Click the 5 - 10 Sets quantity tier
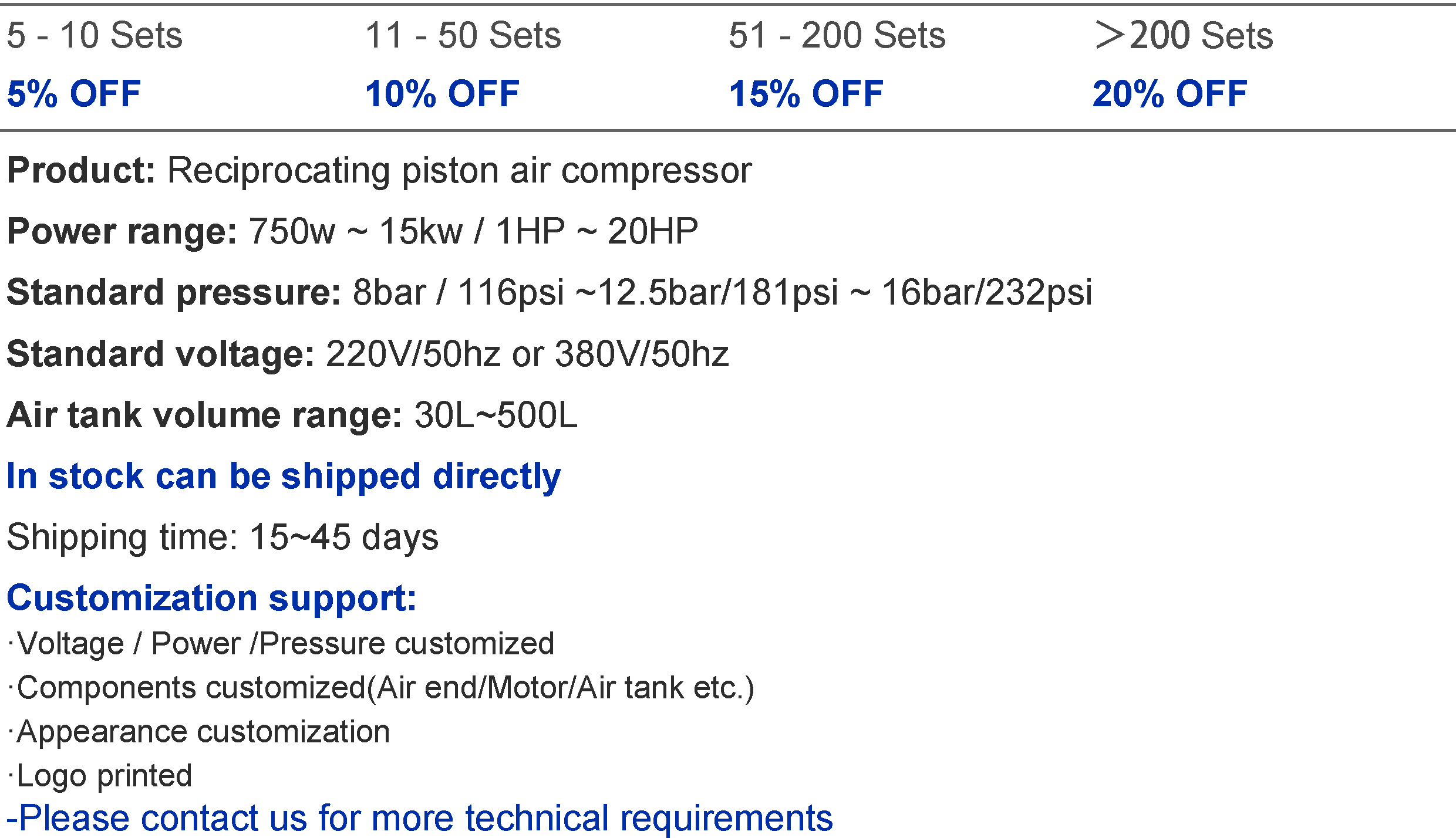Image resolution: width=1456 pixels, height=838 pixels. point(95,35)
